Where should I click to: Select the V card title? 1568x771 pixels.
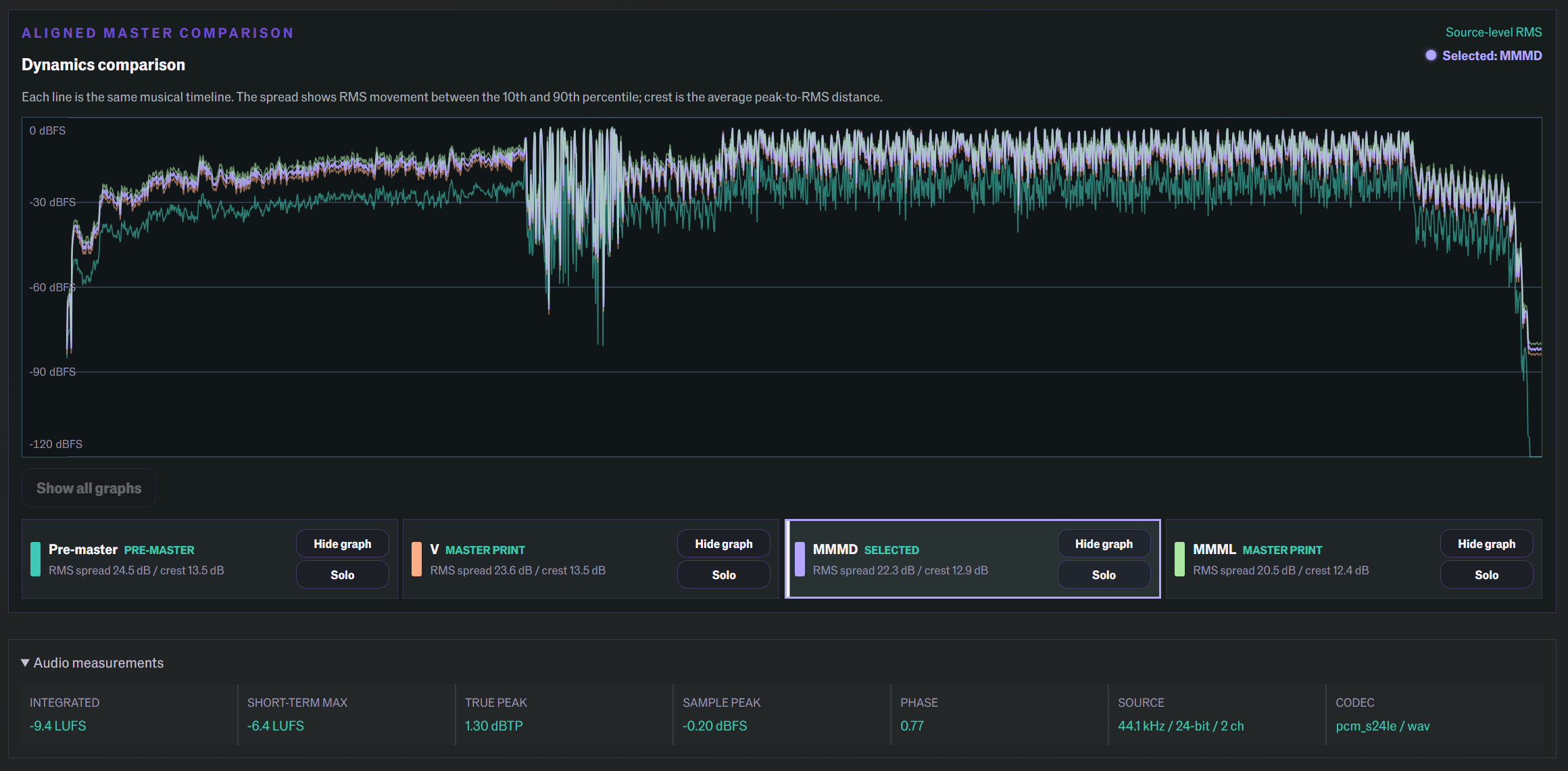click(x=435, y=549)
